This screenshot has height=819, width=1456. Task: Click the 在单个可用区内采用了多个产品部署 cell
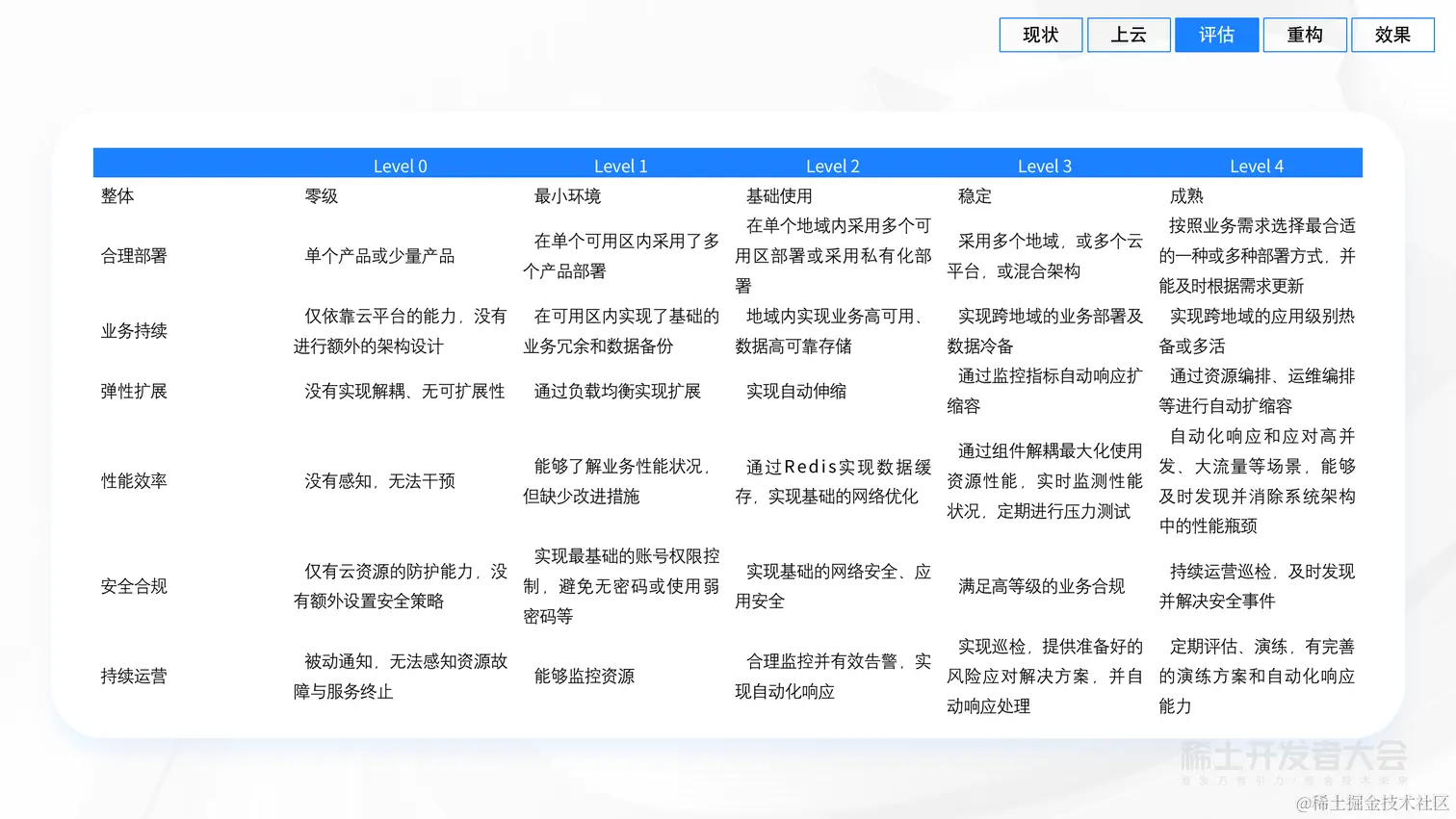point(621,255)
